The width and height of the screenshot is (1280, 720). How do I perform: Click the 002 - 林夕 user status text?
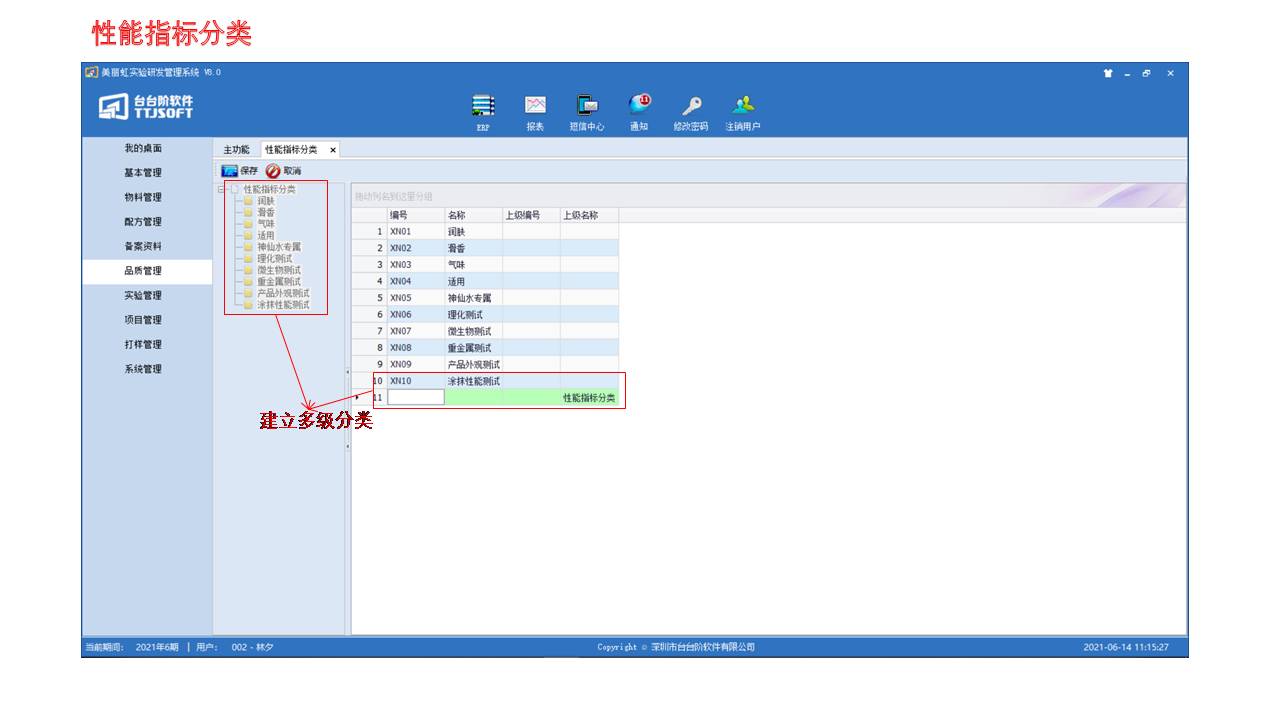click(x=252, y=647)
